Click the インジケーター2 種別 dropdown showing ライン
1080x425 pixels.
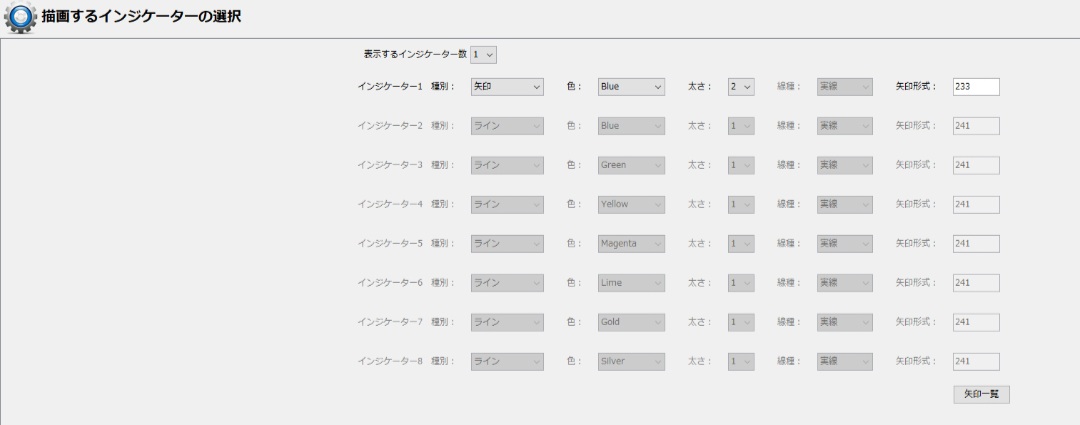pos(507,126)
